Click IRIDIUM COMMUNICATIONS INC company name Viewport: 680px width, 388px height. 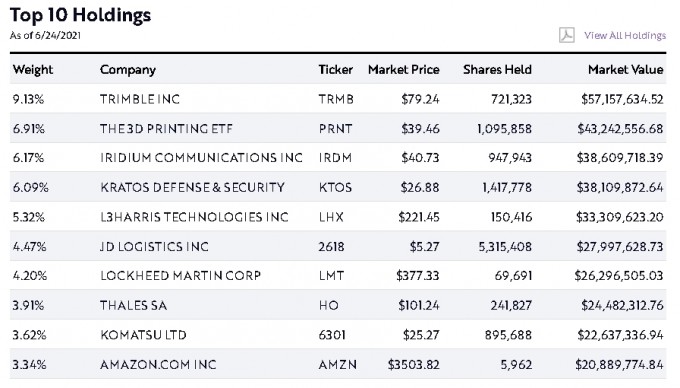(201, 158)
